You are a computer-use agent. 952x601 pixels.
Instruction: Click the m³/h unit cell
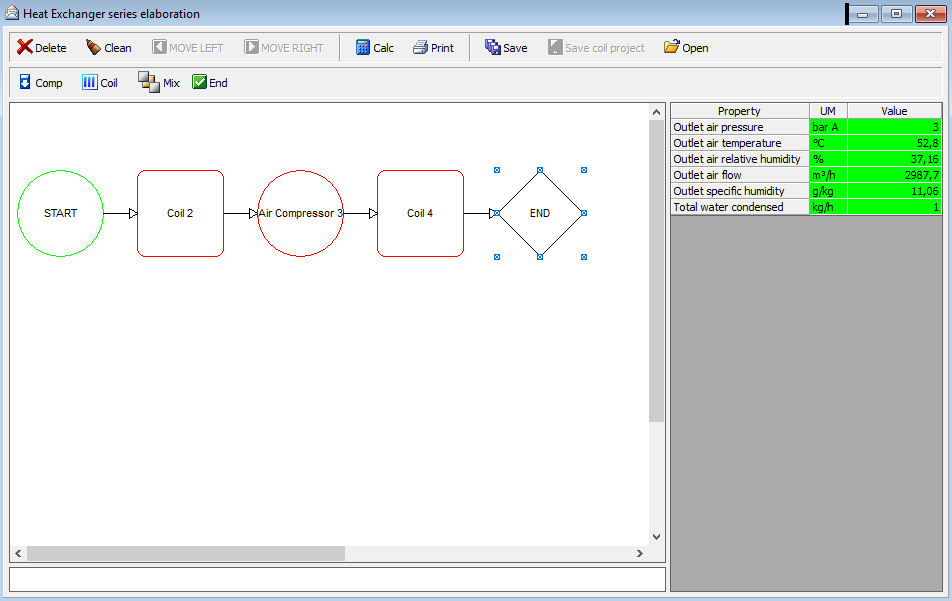[x=828, y=175]
